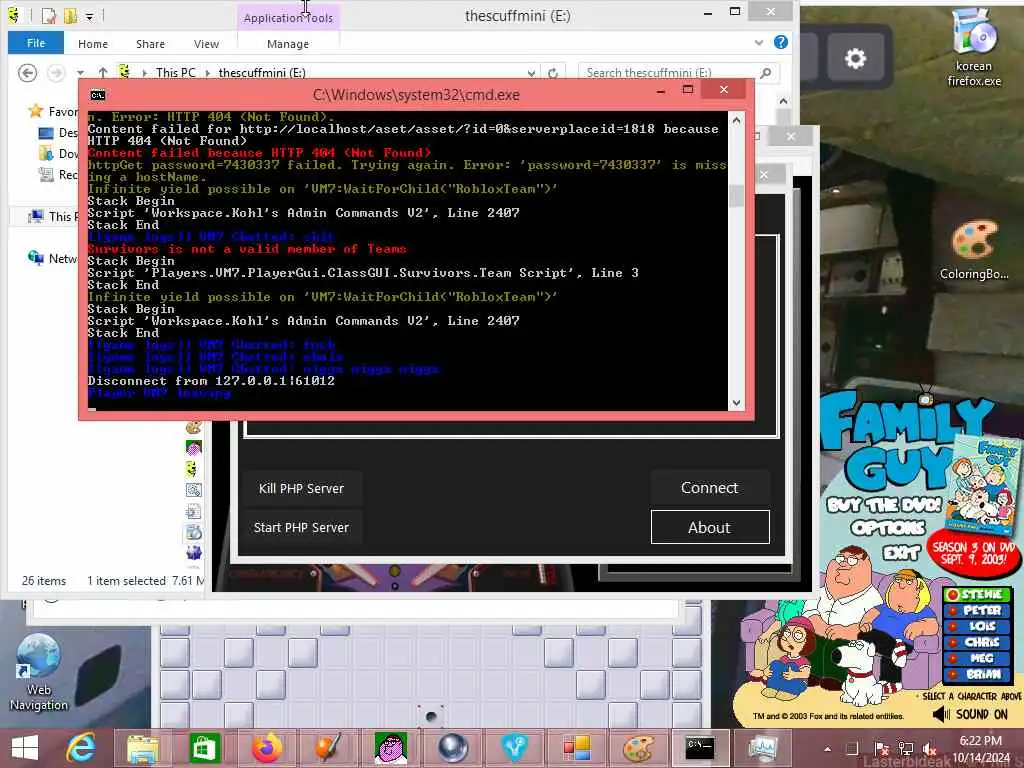Open the Customize Quick Access Toolbar dropdown
1024x768 pixels.
[x=89, y=16]
